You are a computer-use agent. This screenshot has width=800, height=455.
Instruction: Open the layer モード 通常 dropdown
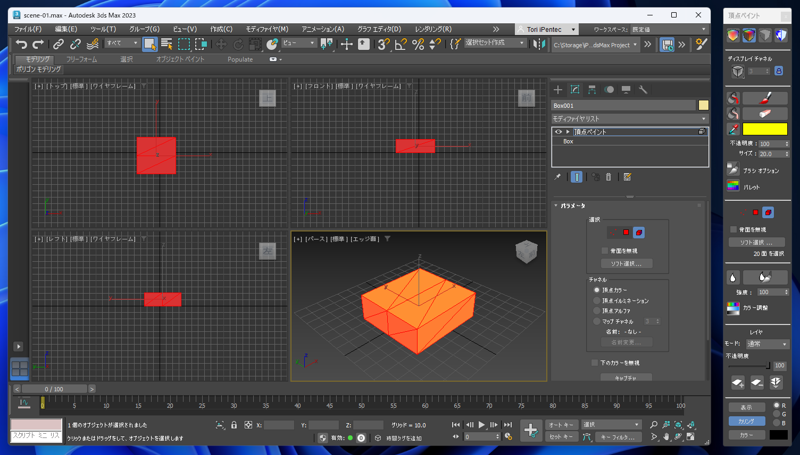(767, 344)
